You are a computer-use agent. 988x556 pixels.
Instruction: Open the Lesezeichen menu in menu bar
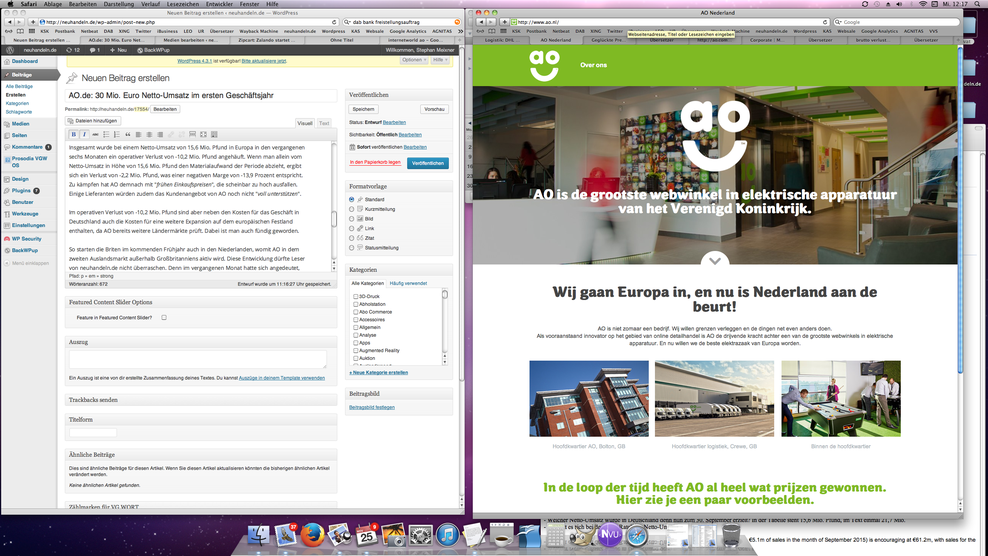183,4
